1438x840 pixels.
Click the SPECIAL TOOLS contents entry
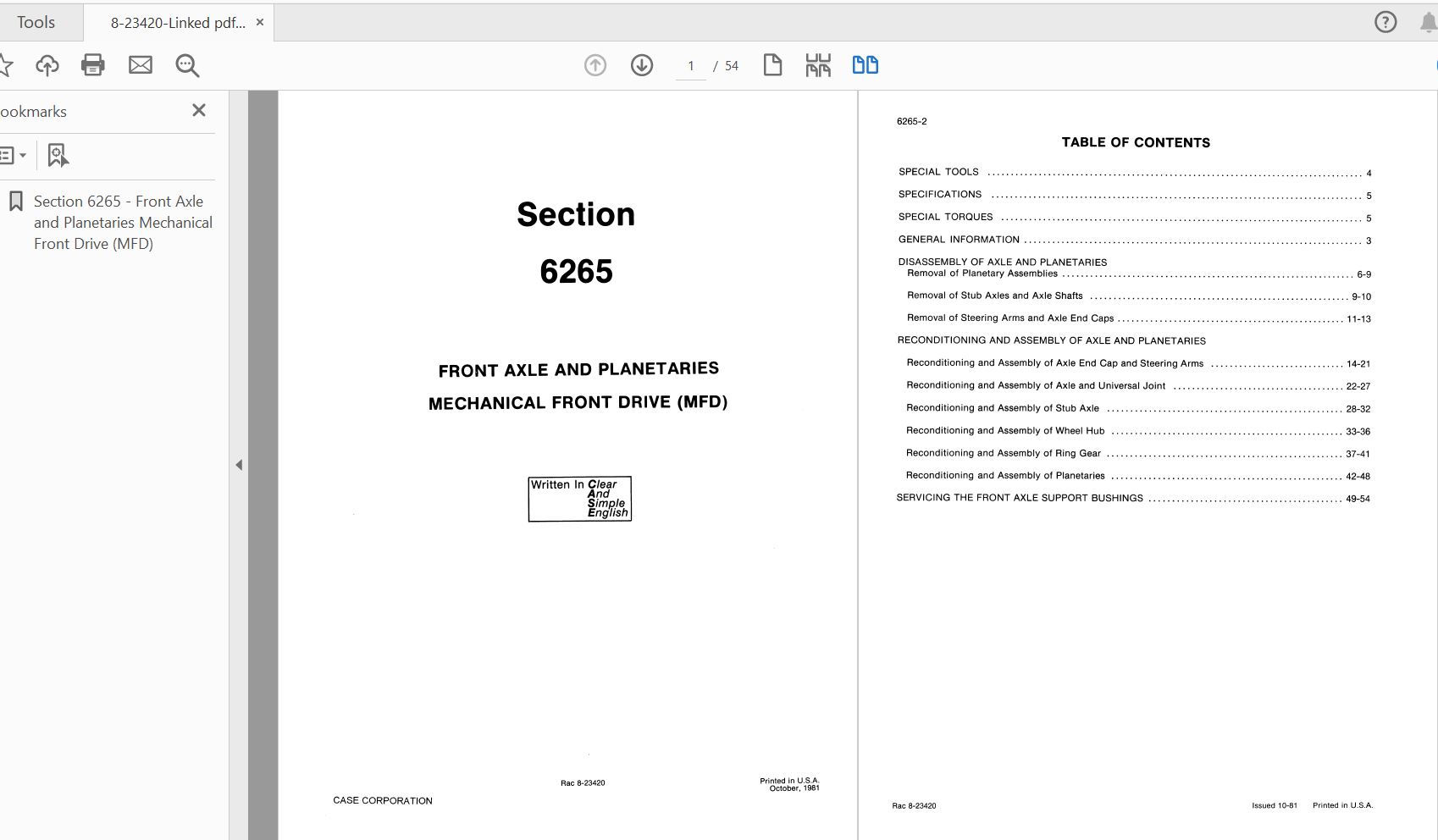[x=1135, y=172]
